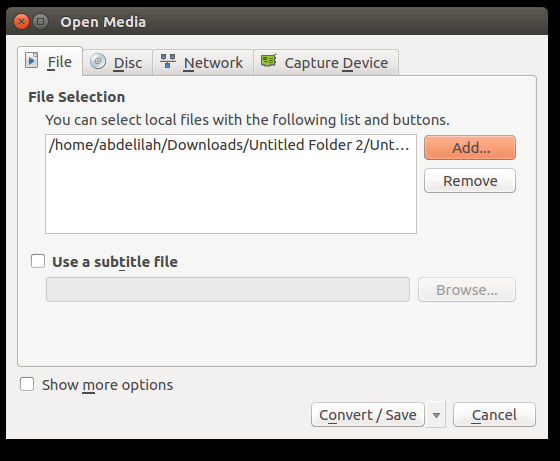The image size is (560, 461).
Task: Expand the dropdown arrow beside Convert / Save
Action: 436,415
